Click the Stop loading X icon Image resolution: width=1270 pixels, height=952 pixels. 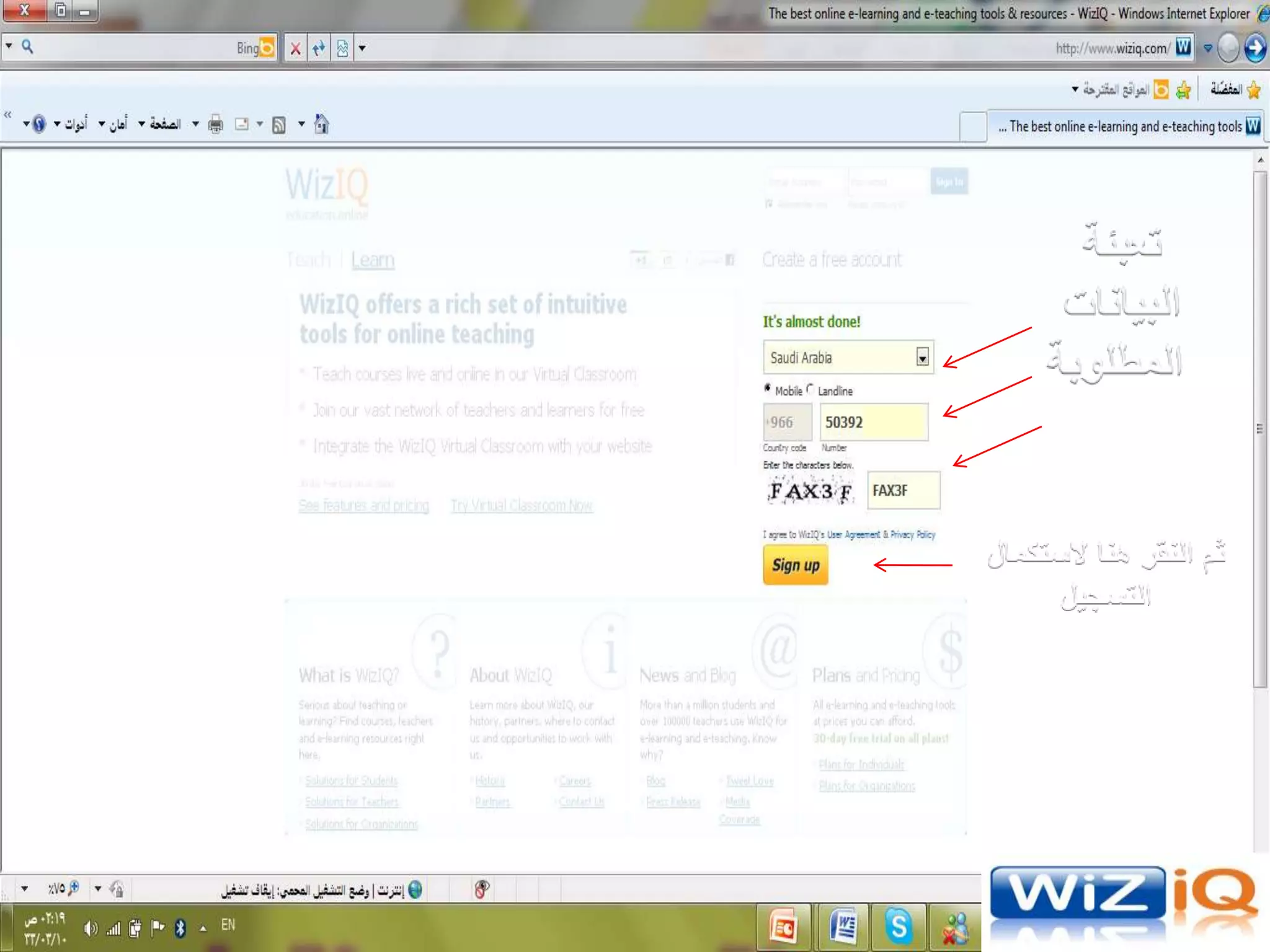tap(296, 48)
